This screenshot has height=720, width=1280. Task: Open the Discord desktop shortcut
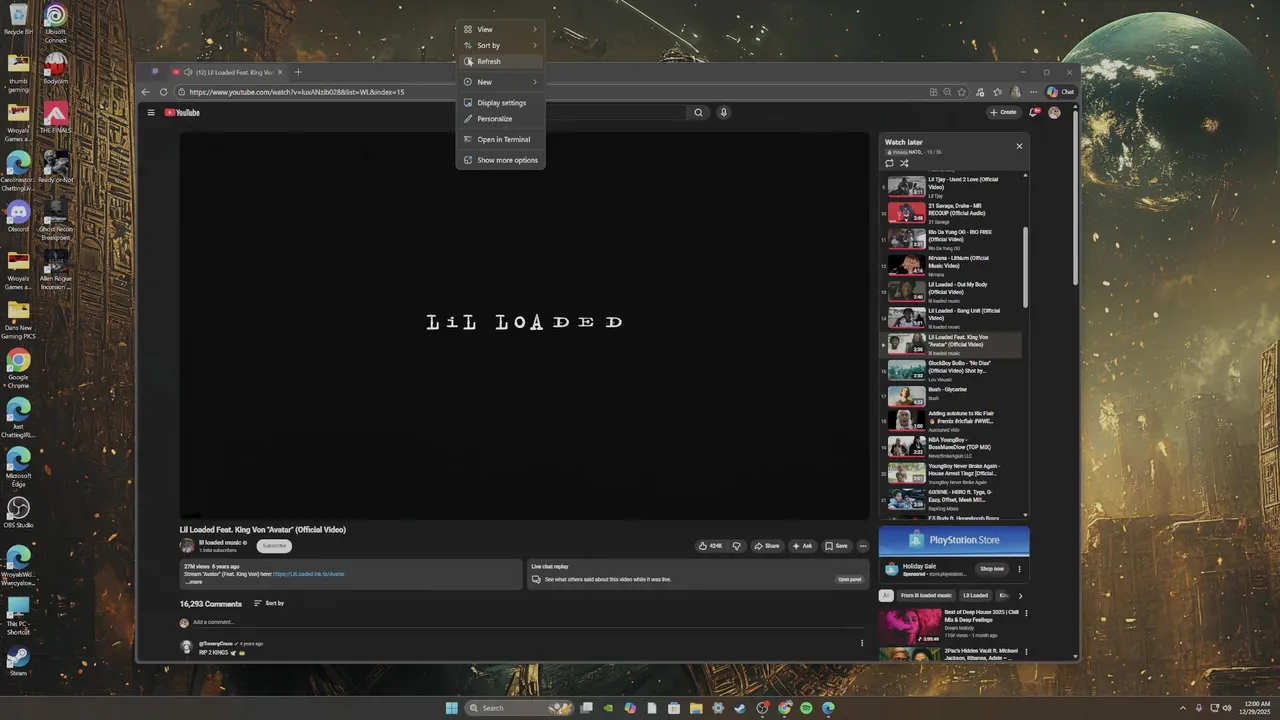pyautogui.click(x=18, y=216)
